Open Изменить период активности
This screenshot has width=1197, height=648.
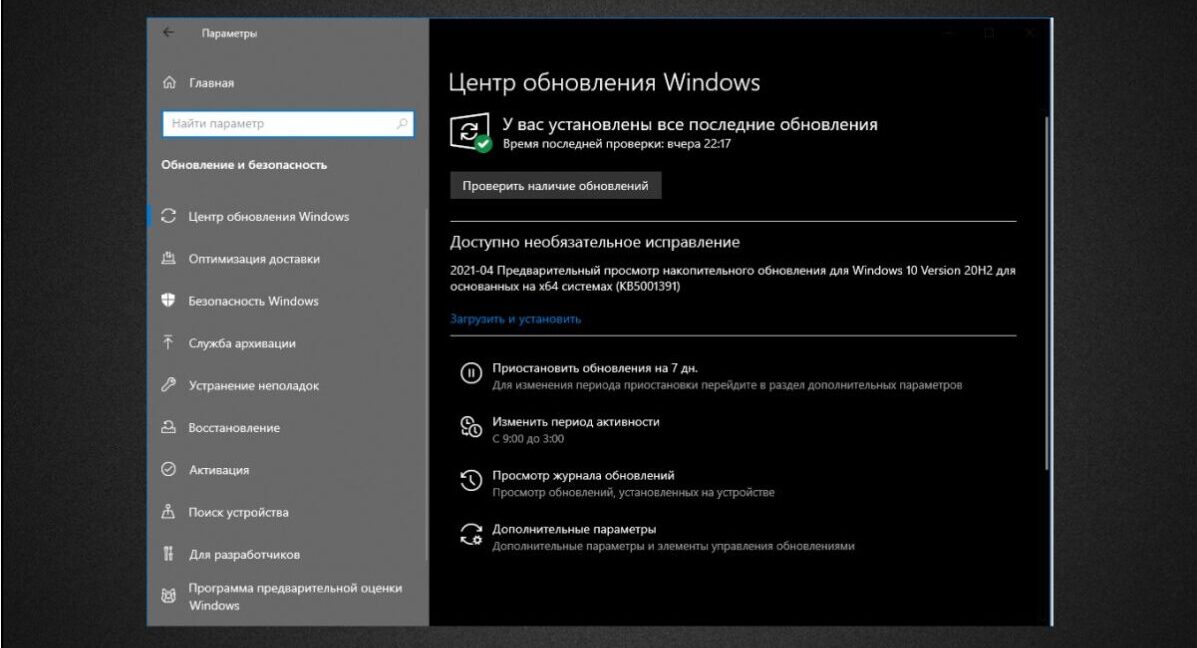[576, 421]
